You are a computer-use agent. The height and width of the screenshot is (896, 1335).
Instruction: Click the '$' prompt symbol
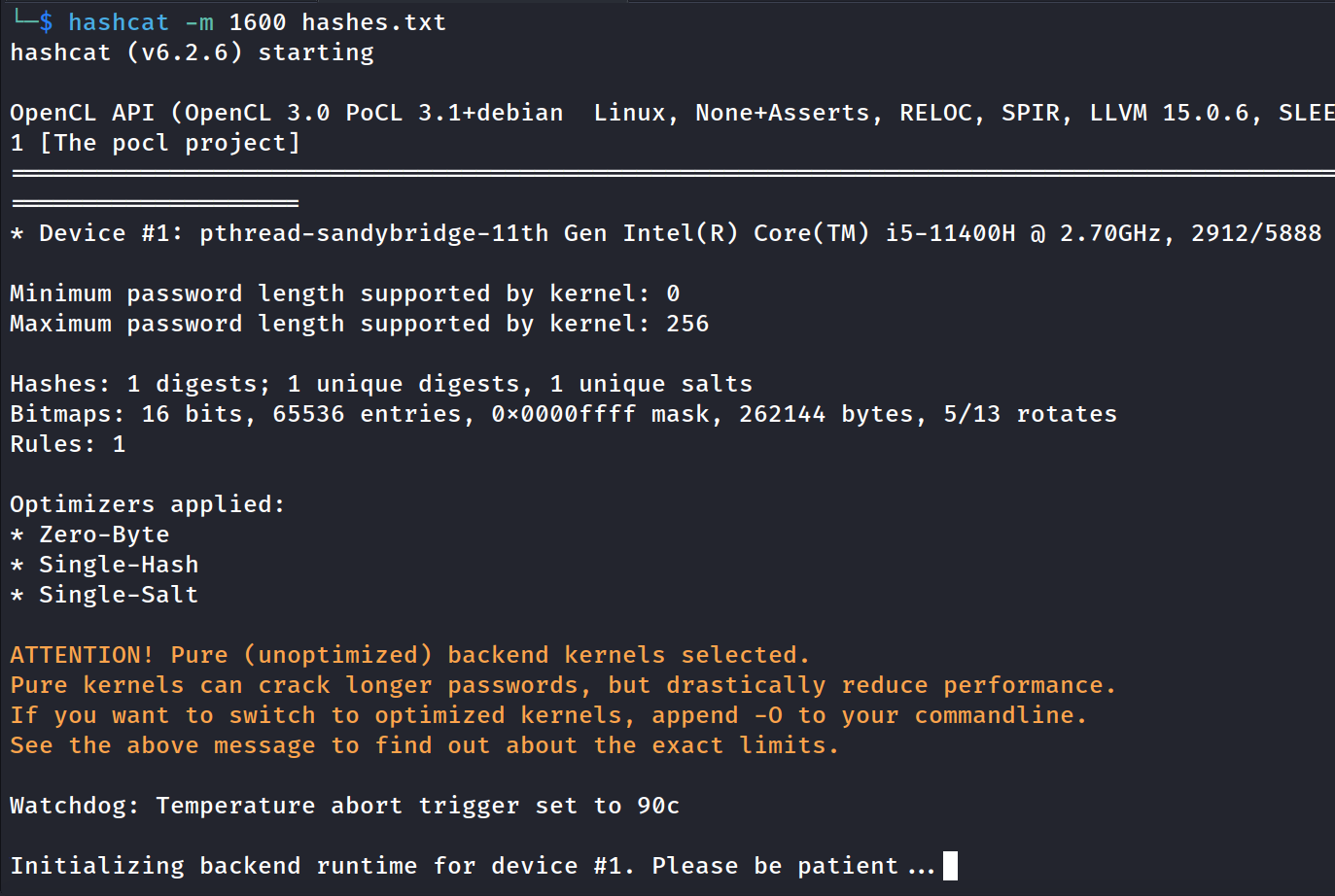tap(46, 22)
